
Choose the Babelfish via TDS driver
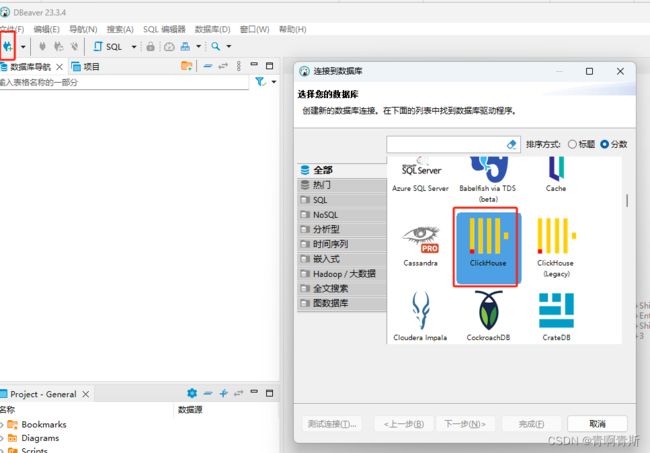pos(488,180)
